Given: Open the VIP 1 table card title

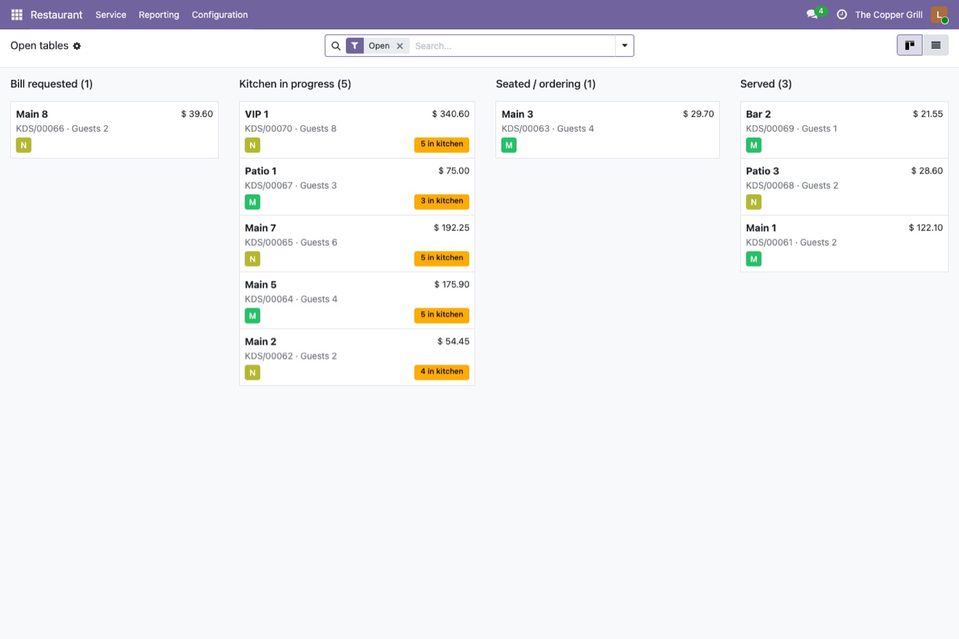Looking at the screenshot, I should pyautogui.click(x=256, y=114).
